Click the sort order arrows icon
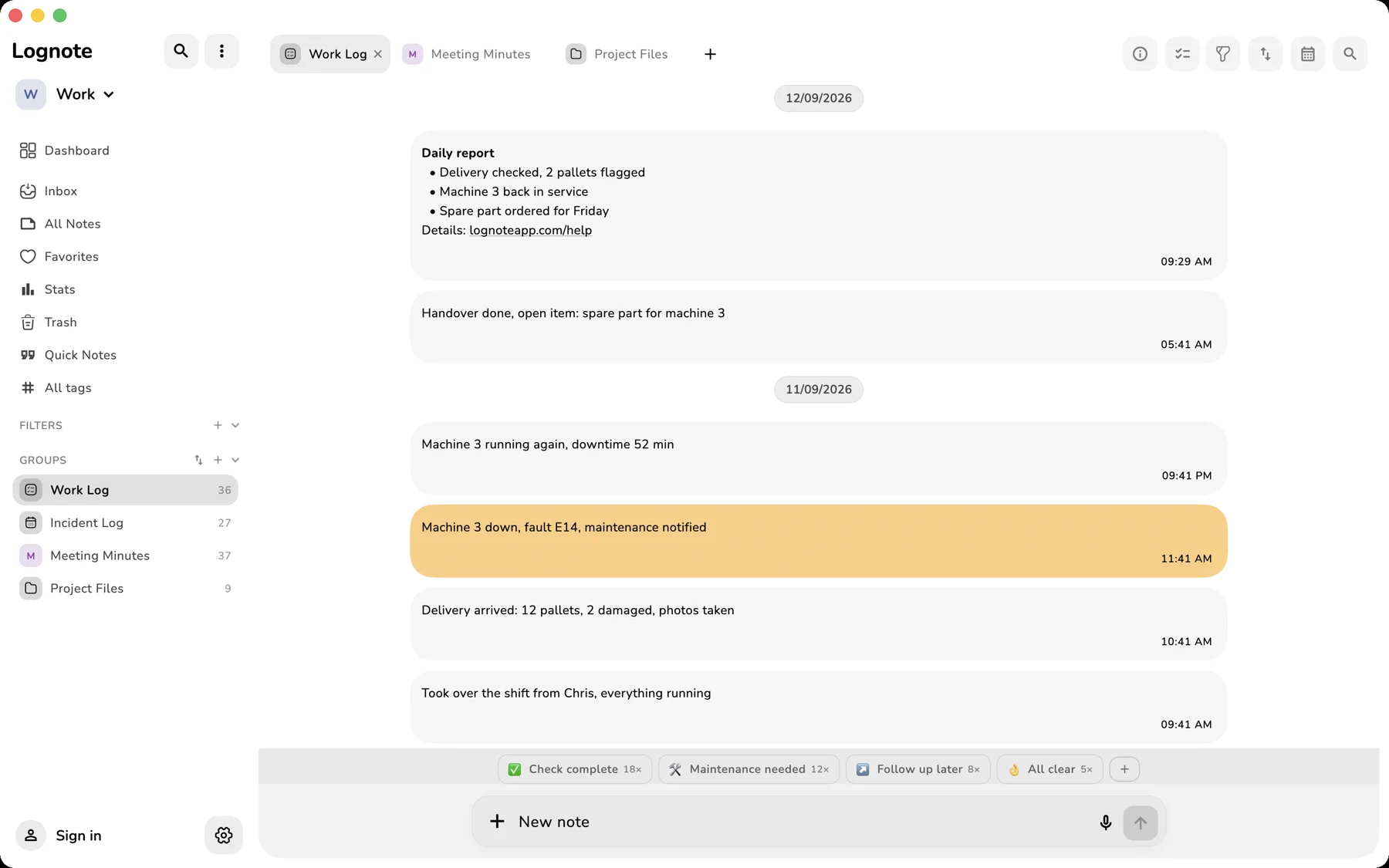 click(x=1266, y=54)
